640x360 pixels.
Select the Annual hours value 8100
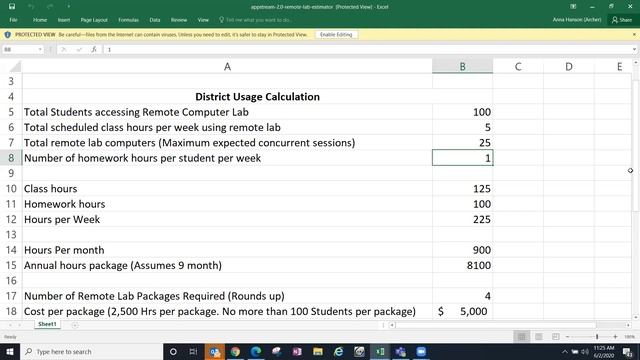tap(462, 265)
